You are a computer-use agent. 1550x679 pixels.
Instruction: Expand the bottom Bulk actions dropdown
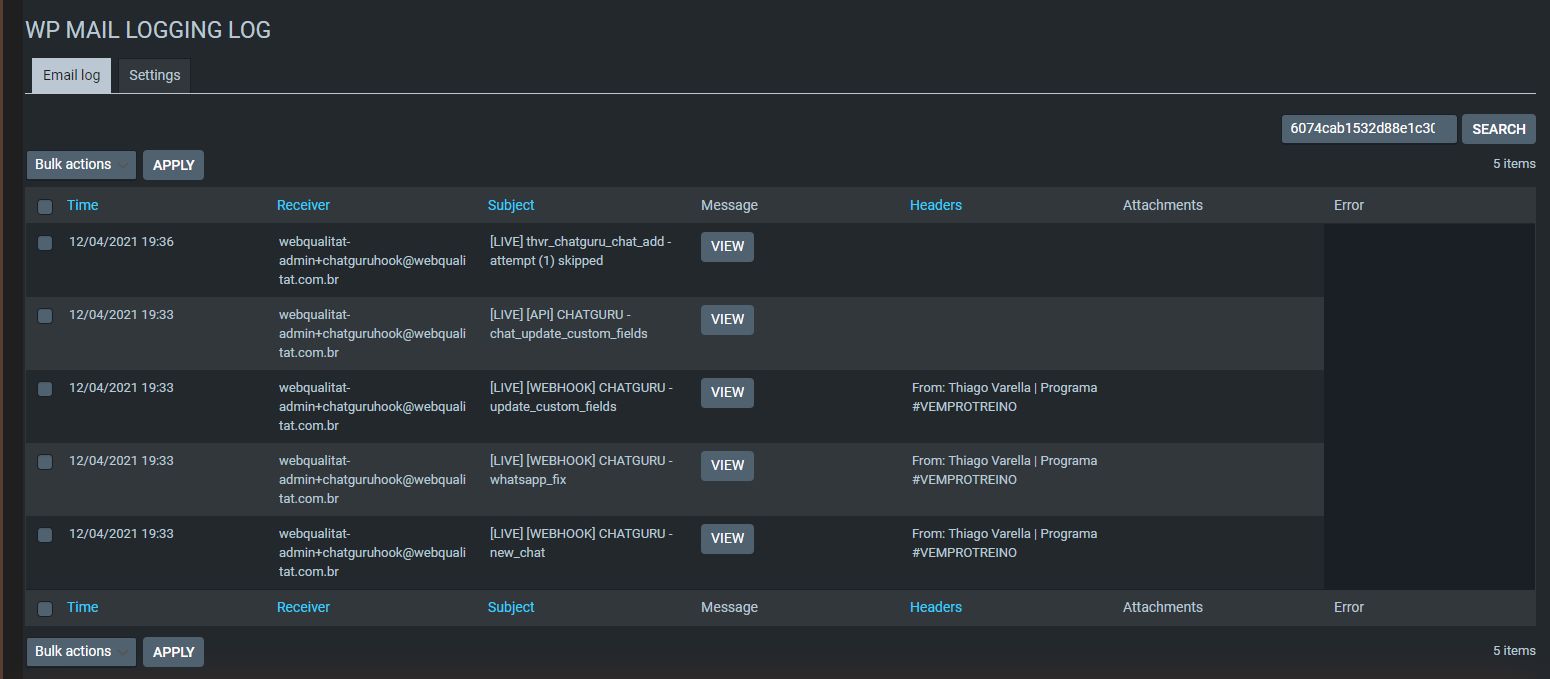tap(81, 652)
